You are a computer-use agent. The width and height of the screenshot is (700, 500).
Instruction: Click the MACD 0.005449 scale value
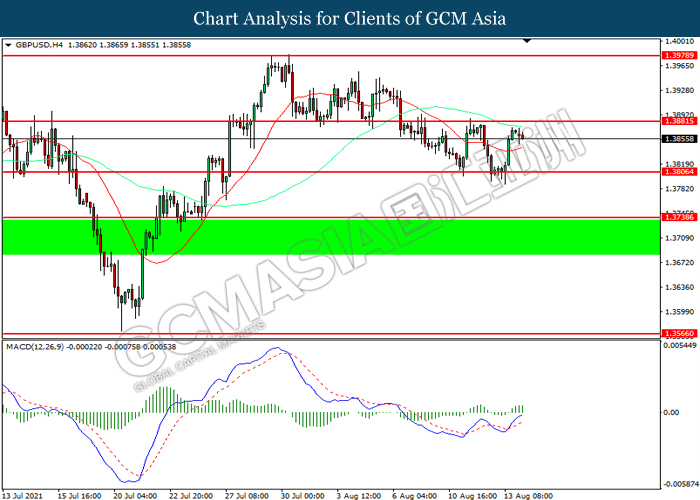tap(680, 346)
